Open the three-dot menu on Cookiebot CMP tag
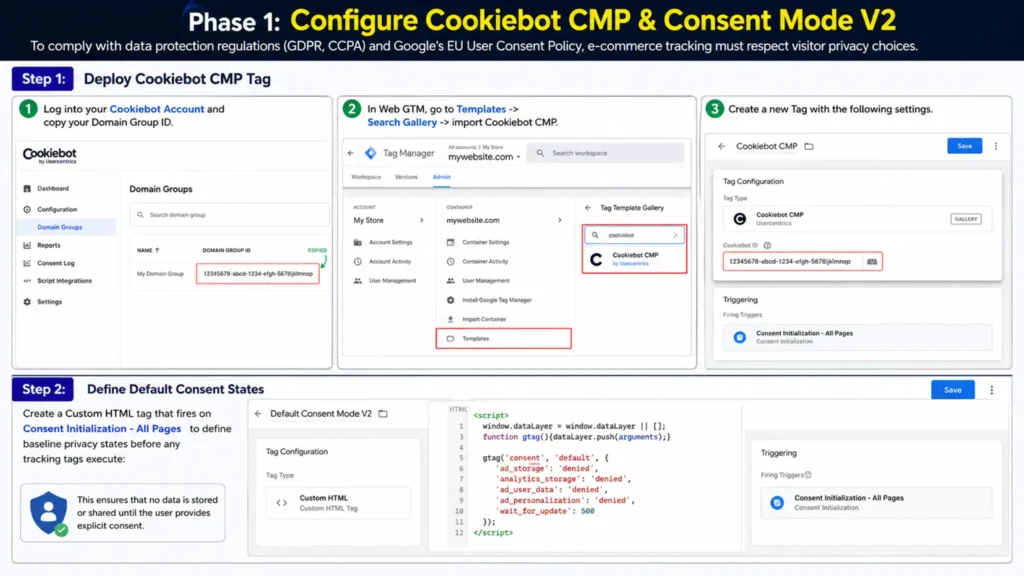 (996, 146)
